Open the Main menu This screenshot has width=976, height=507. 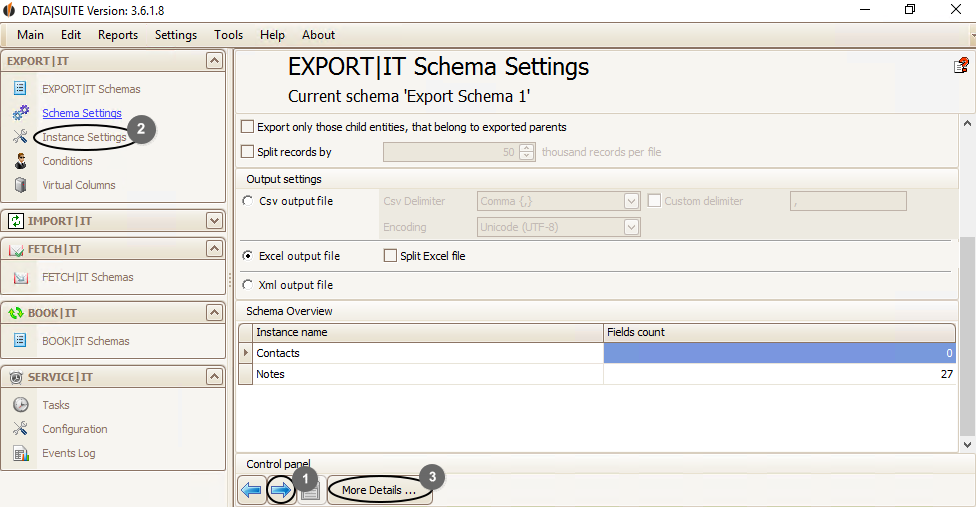coord(30,35)
